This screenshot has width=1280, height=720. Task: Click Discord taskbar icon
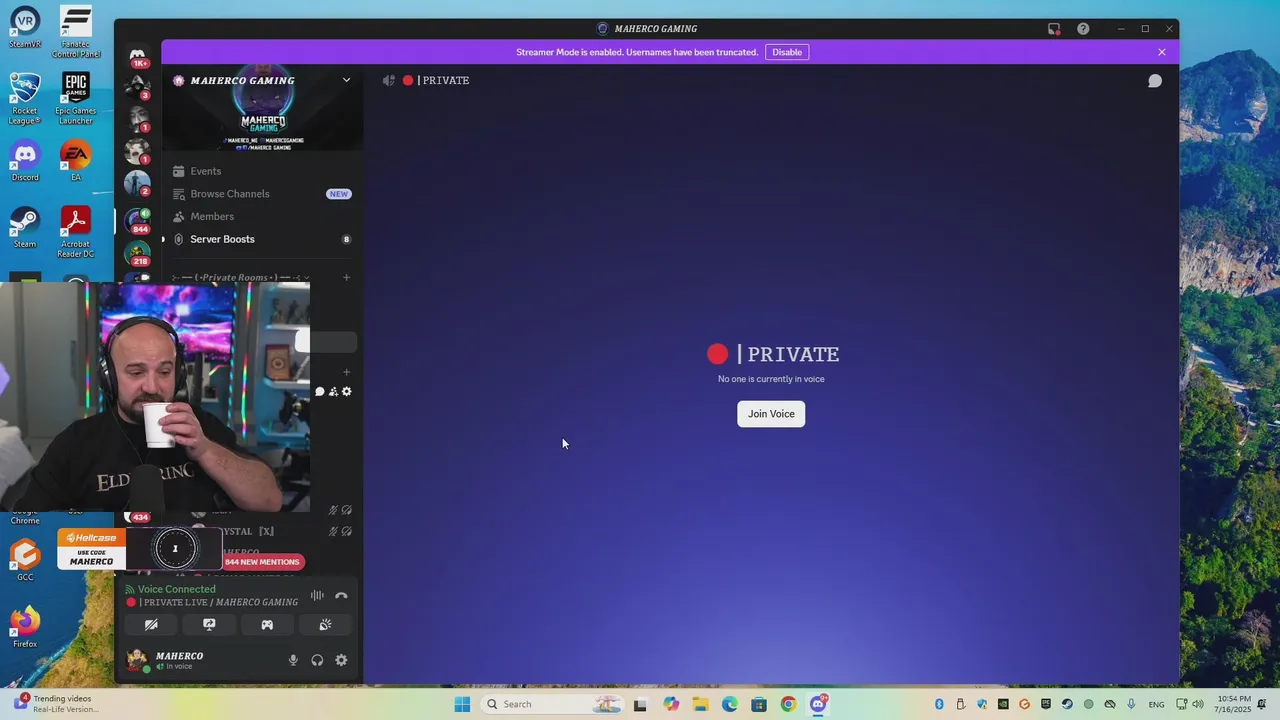click(x=819, y=703)
